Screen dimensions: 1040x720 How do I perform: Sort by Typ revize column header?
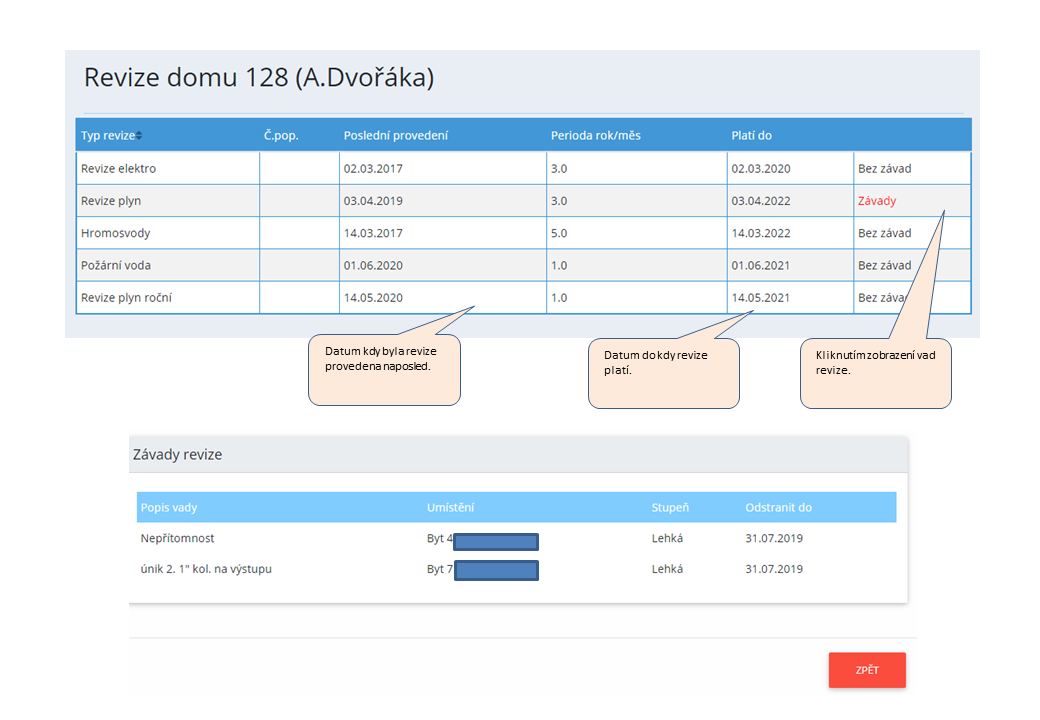tap(108, 136)
